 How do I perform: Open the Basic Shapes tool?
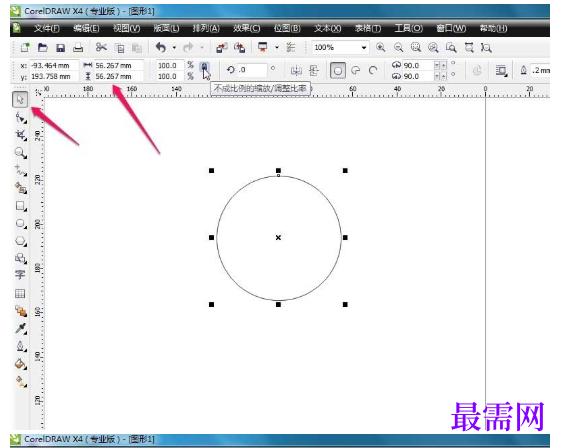point(20,258)
